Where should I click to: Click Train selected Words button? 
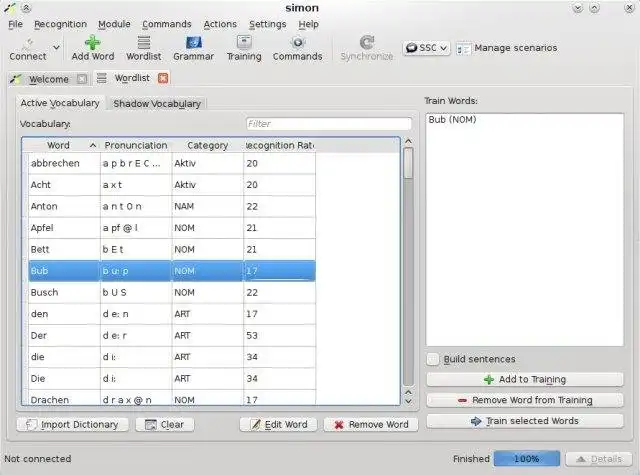[524, 421]
